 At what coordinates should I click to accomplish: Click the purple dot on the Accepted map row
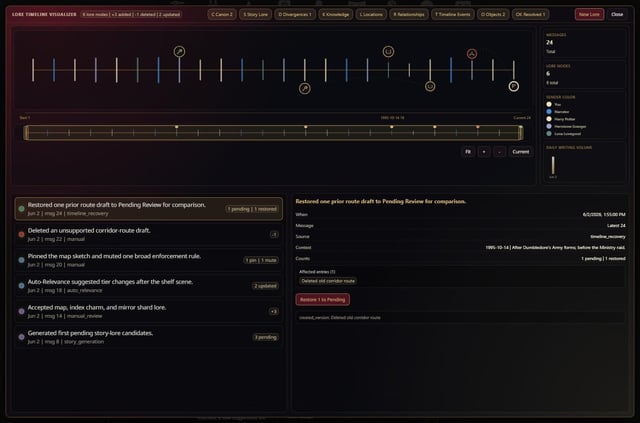pyautogui.click(x=22, y=311)
